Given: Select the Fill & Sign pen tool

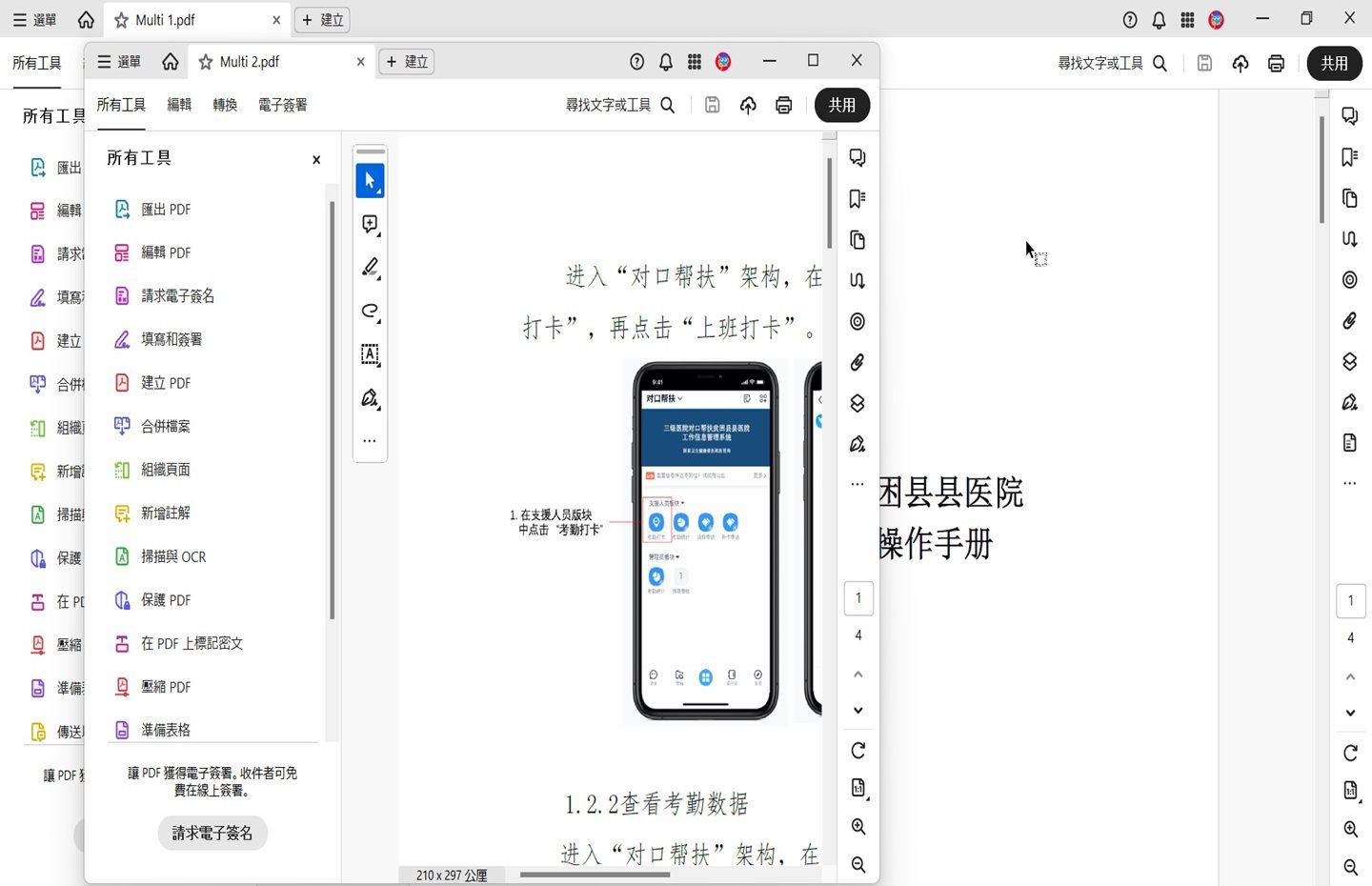Looking at the screenshot, I should (x=370, y=397).
